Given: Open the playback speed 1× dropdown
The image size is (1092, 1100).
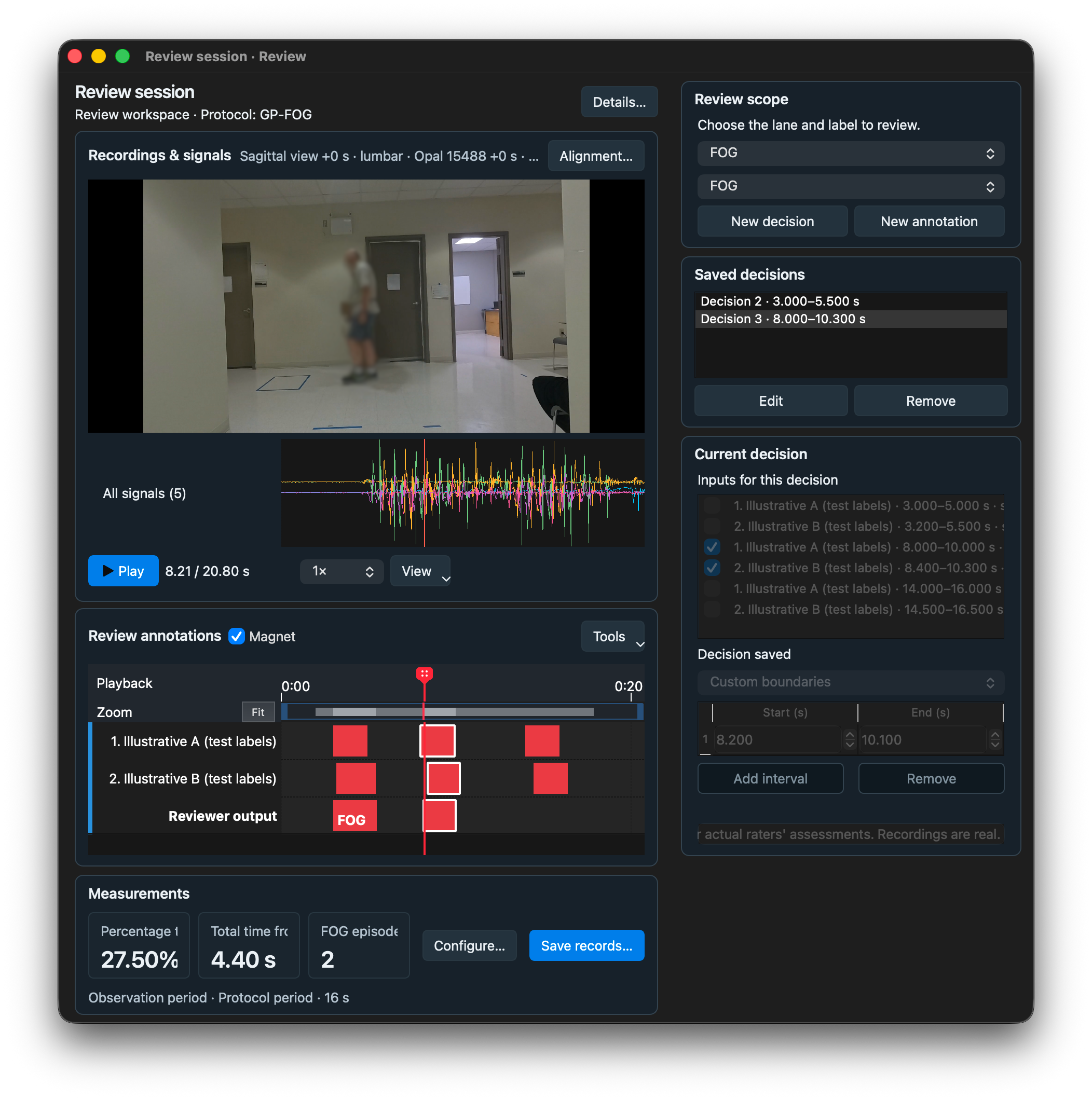Looking at the screenshot, I should 341,571.
